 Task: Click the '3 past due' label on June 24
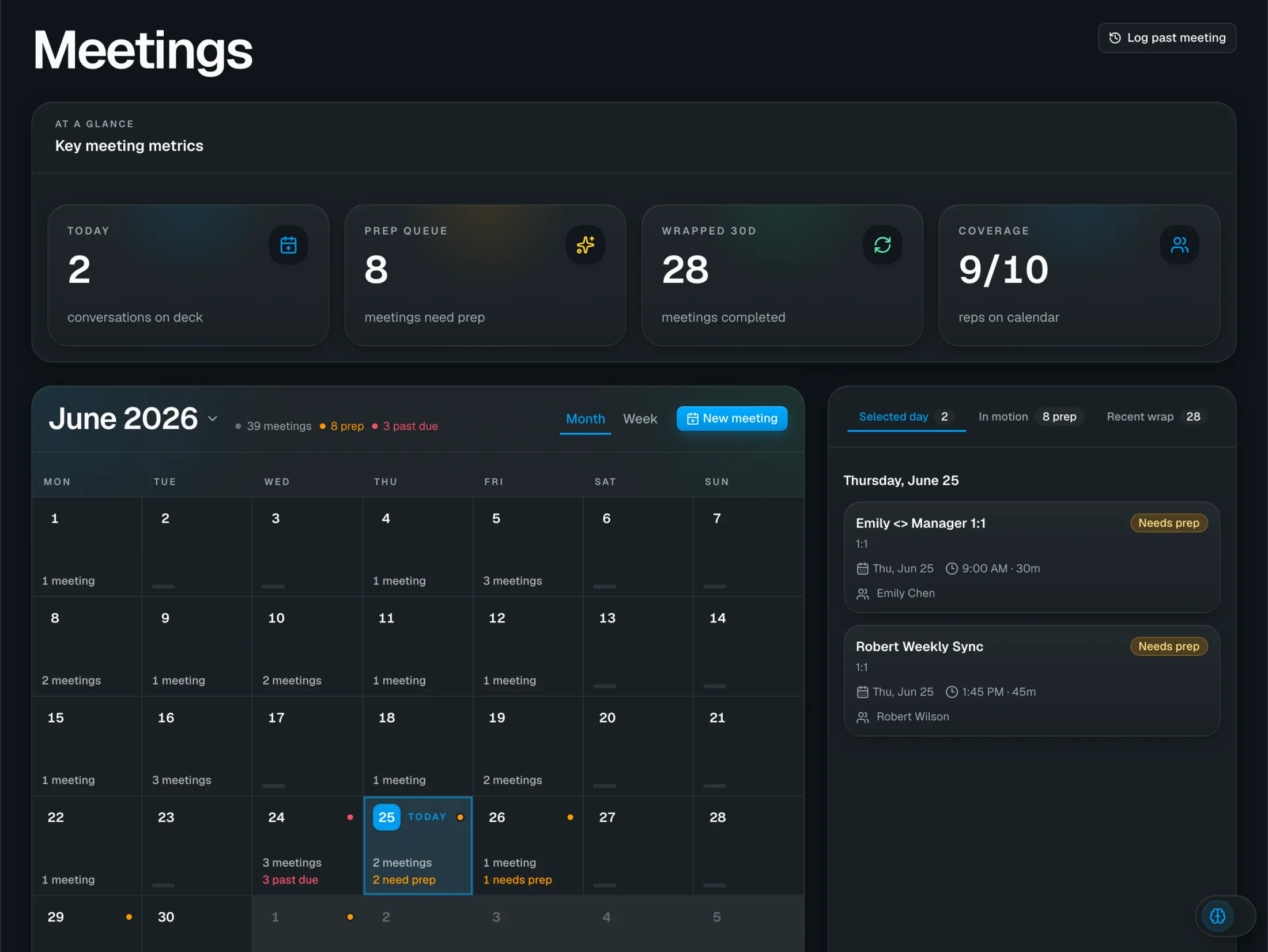click(290, 880)
